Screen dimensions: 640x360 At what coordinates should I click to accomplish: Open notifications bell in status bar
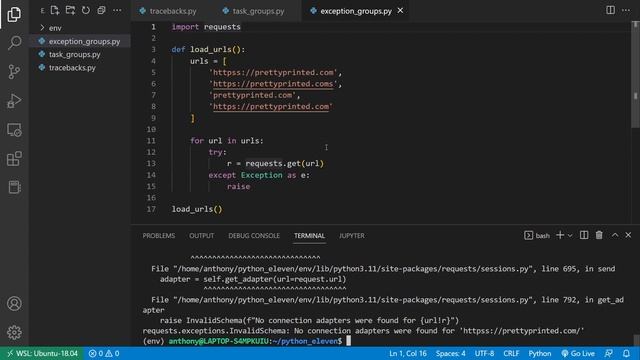click(x=627, y=353)
